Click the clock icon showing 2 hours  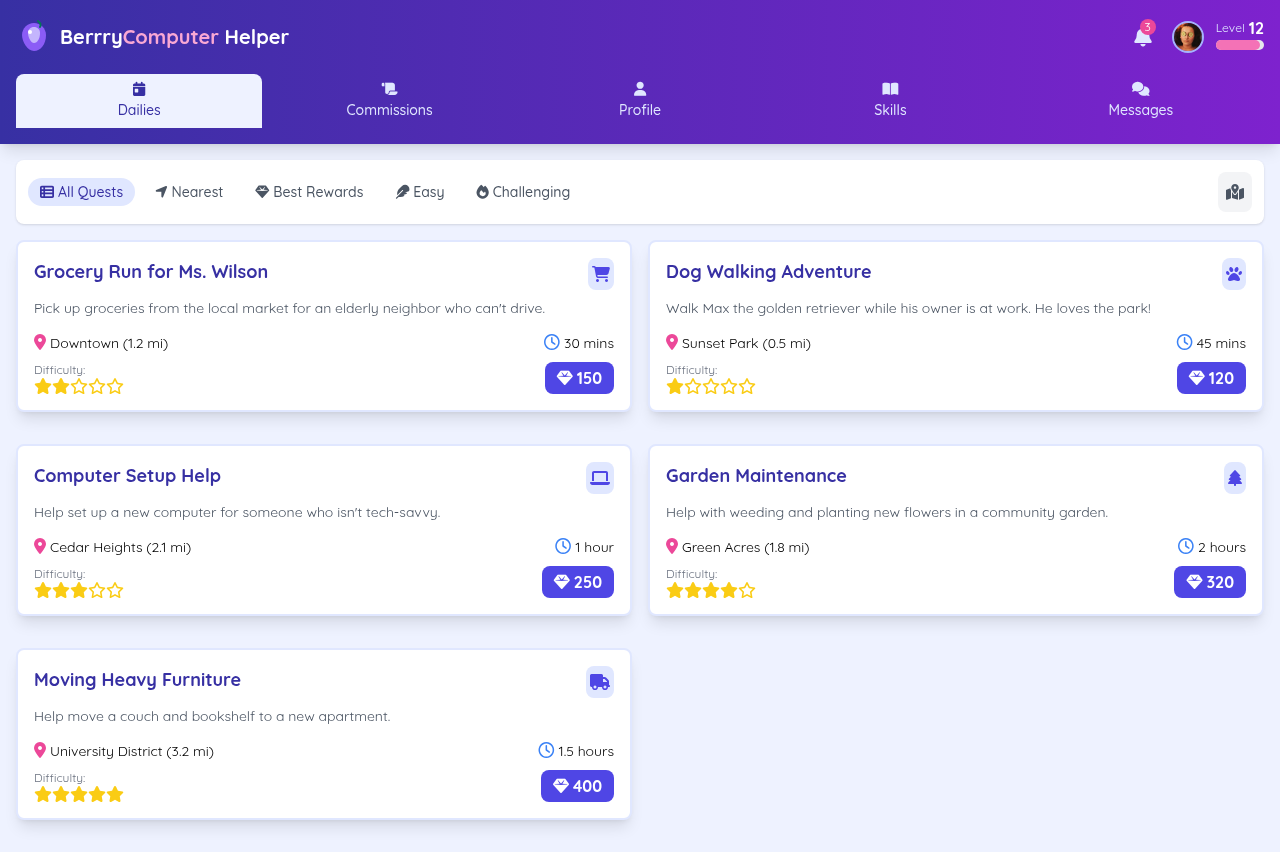coord(1185,546)
